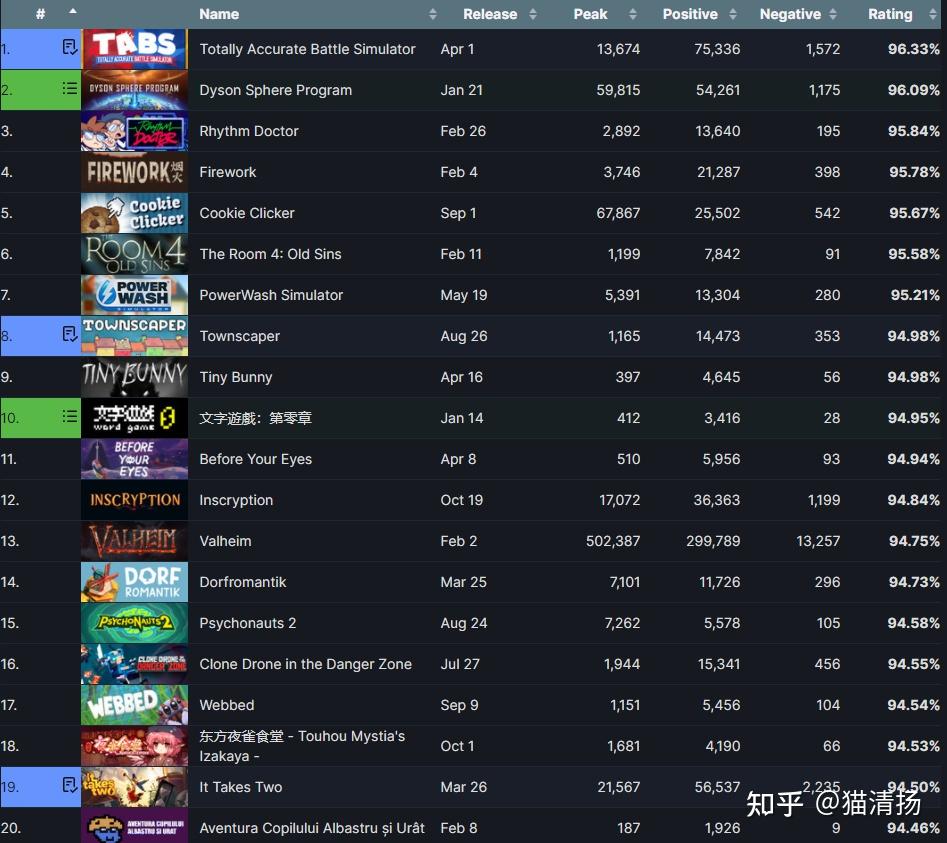The height and width of the screenshot is (843, 947).
Task: Click the wishlist icon beside Dyson Sphere Program
Action: click(70, 89)
